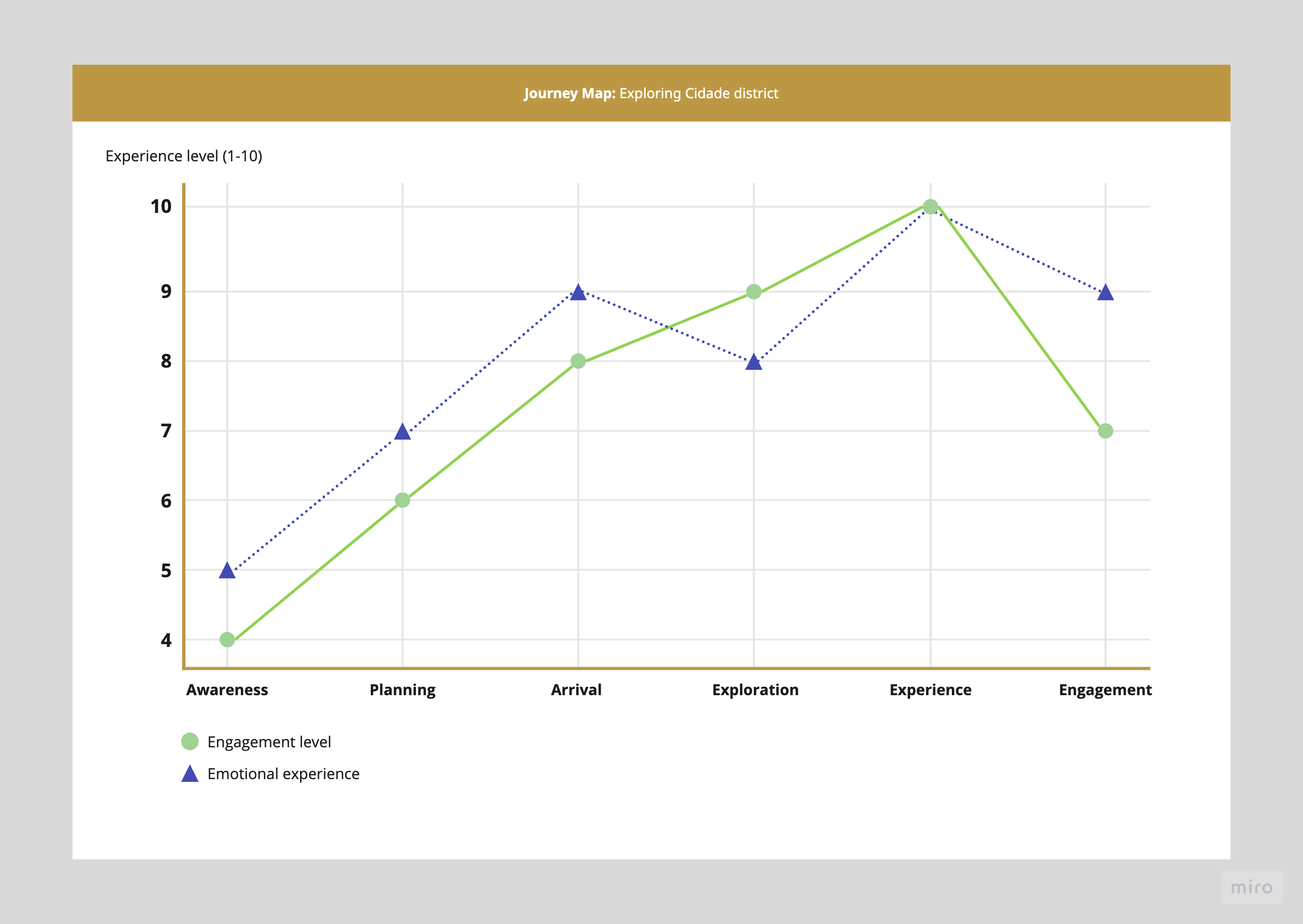
Task: Select the Experience level axis title
Action: point(184,156)
